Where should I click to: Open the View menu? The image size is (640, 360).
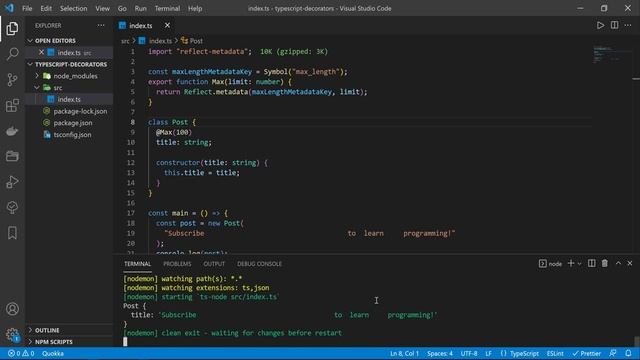[x=102, y=8]
